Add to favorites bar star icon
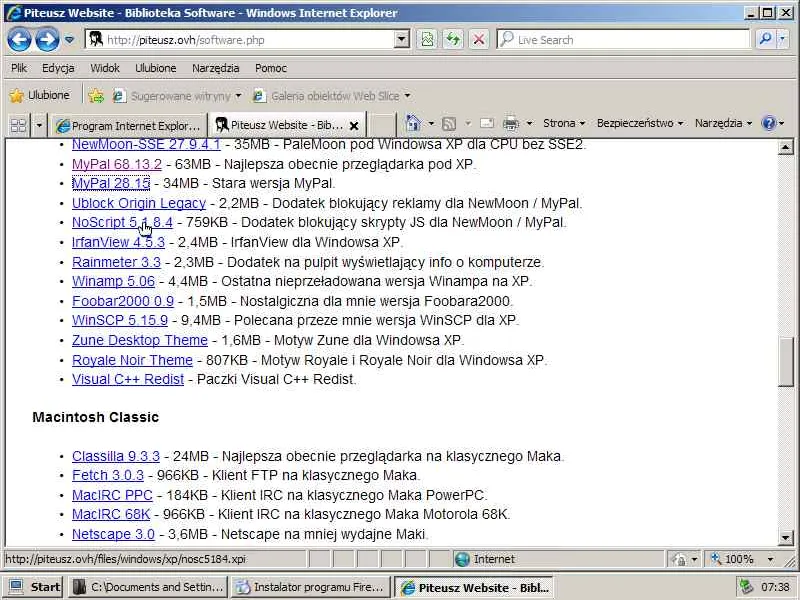Viewport: 800px width, 600px height. coord(96,95)
